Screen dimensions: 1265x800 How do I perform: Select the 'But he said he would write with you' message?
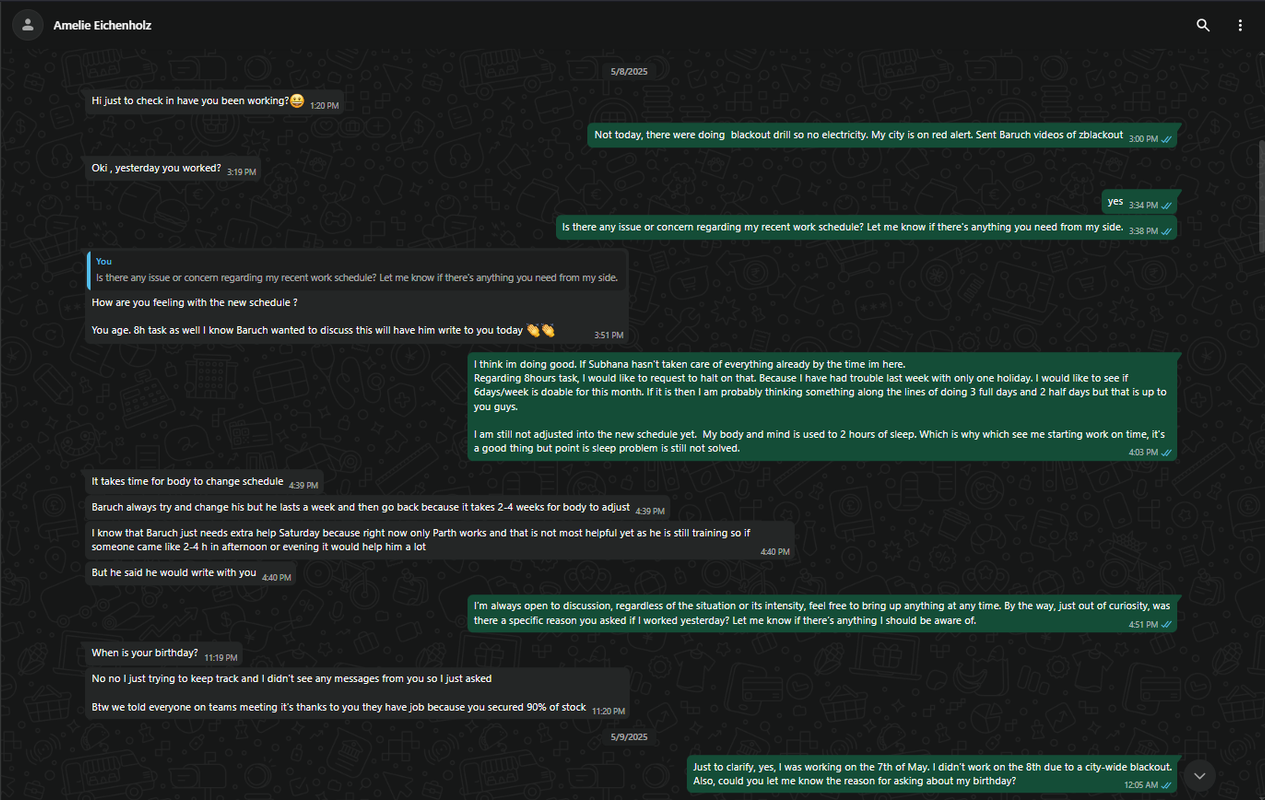pos(191,574)
